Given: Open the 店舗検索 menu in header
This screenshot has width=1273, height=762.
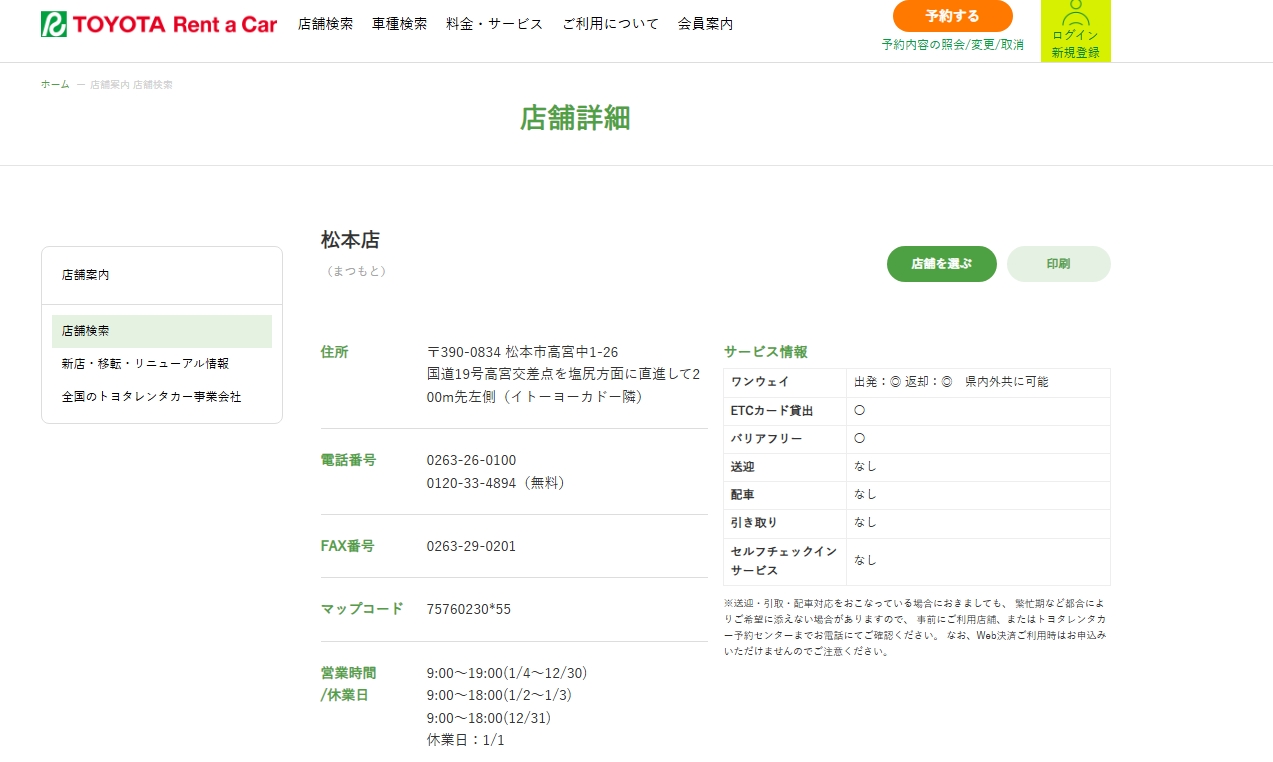Looking at the screenshot, I should [325, 24].
